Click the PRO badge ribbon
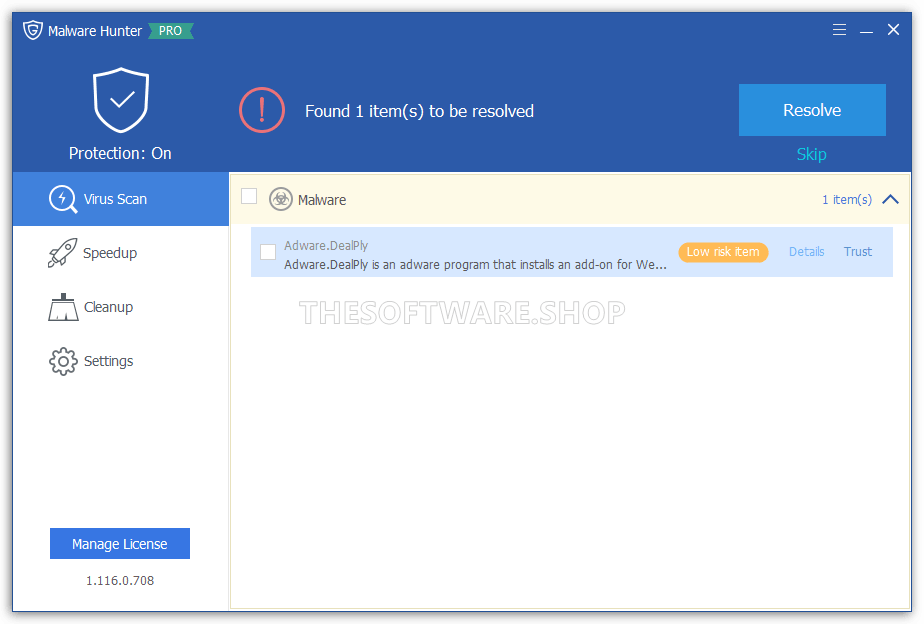Screen dimensions: 924x624 [170, 31]
